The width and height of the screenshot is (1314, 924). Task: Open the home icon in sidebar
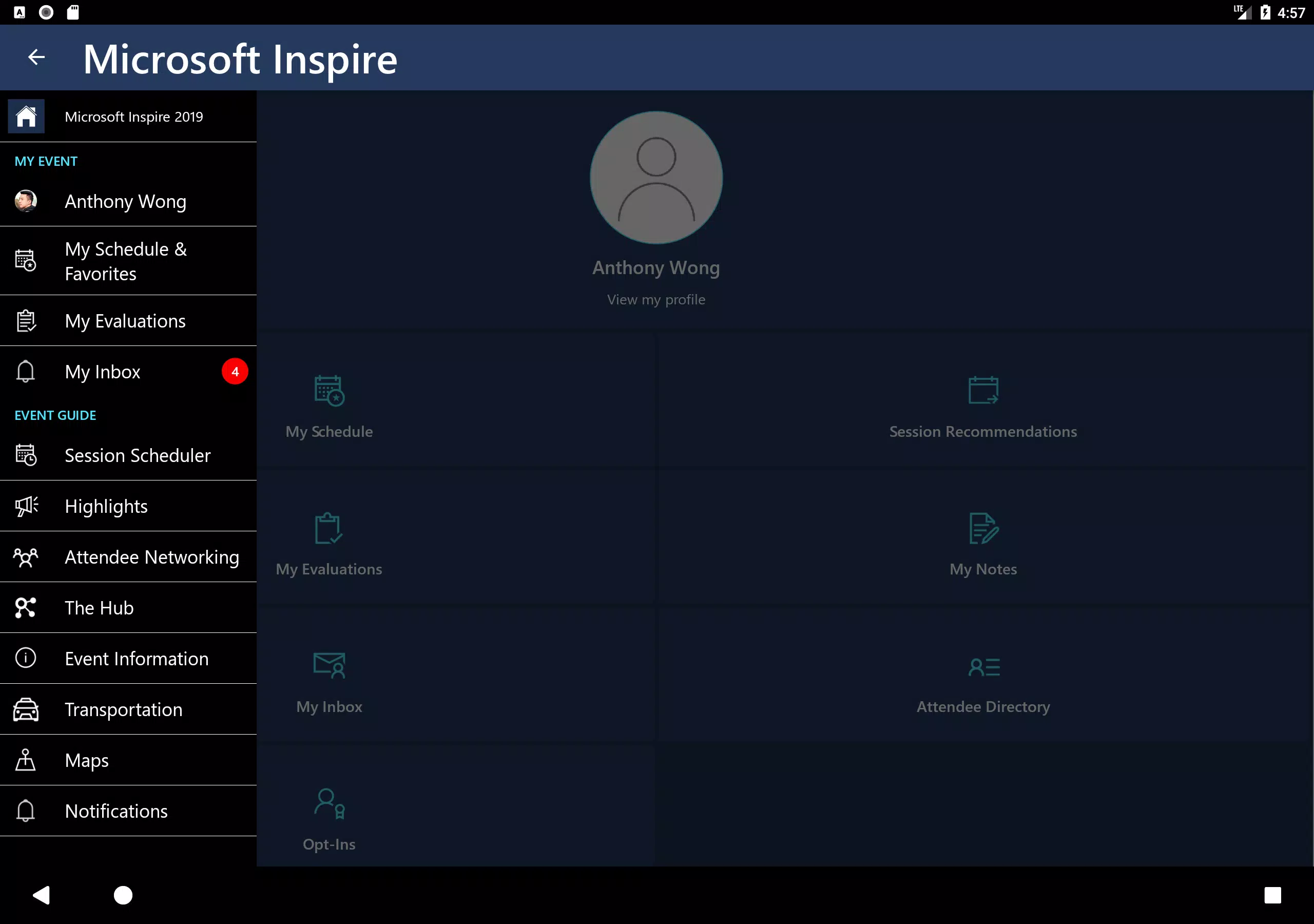click(26, 116)
